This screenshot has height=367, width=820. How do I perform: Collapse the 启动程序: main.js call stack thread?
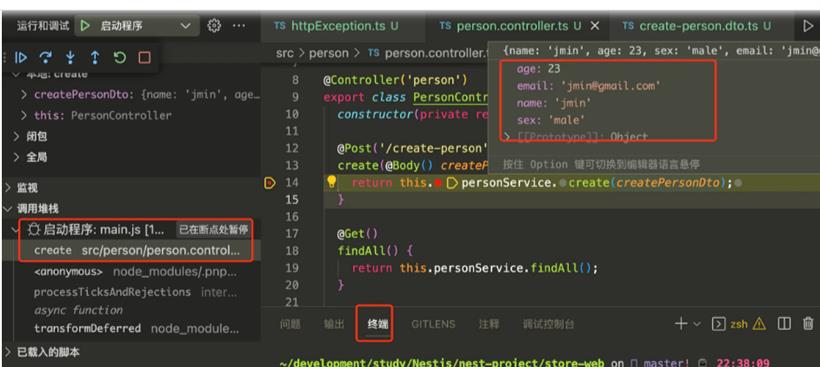tap(14, 229)
